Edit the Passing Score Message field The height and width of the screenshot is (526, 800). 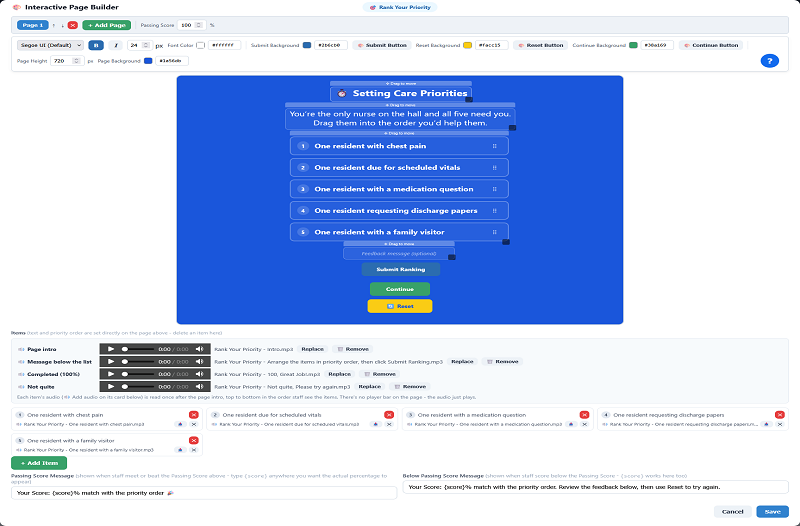coord(204,493)
